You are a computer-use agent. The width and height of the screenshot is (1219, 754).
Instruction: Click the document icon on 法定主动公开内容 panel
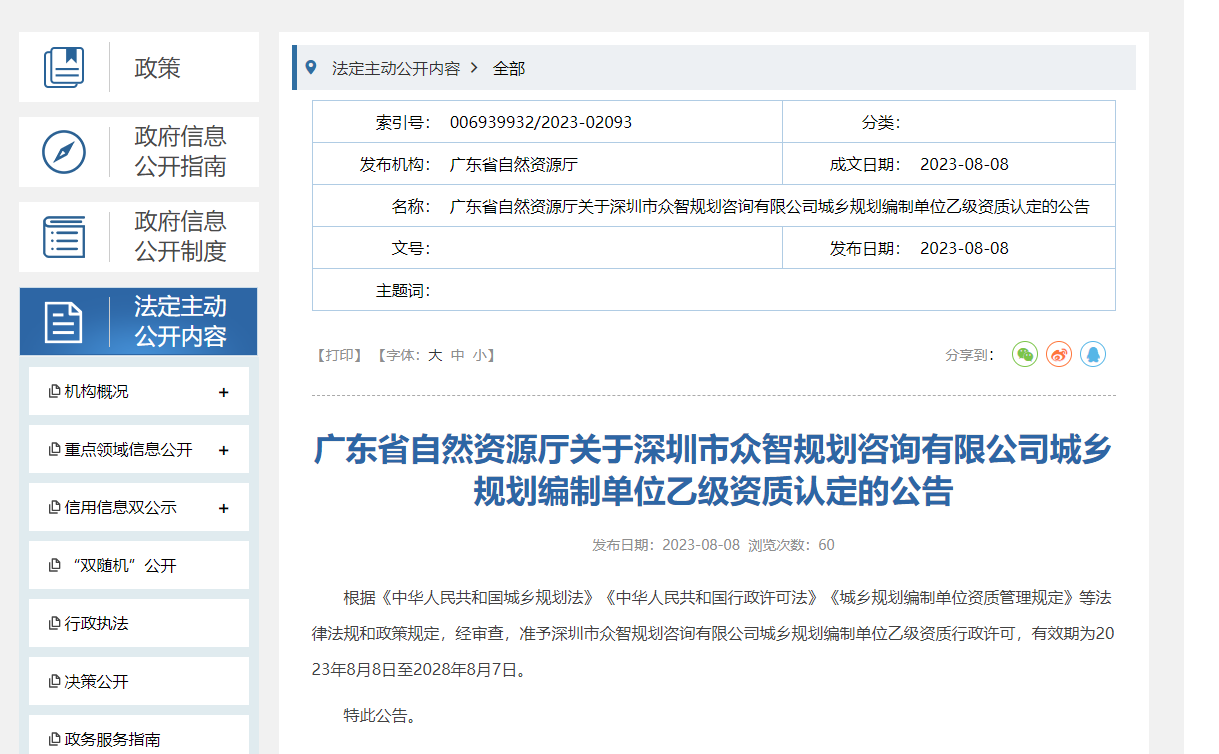click(64, 322)
